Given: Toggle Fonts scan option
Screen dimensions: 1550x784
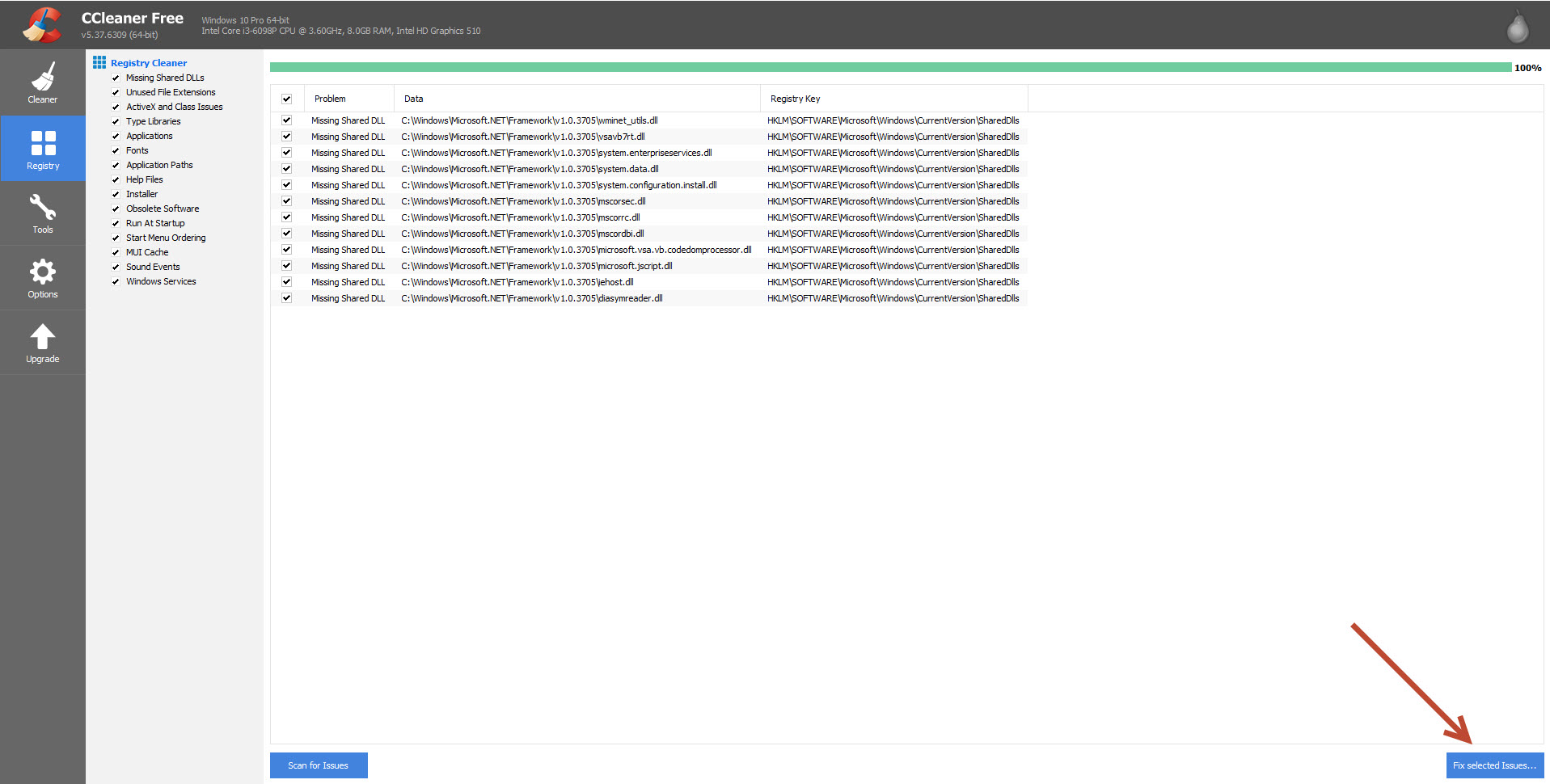Looking at the screenshot, I should click(116, 150).
